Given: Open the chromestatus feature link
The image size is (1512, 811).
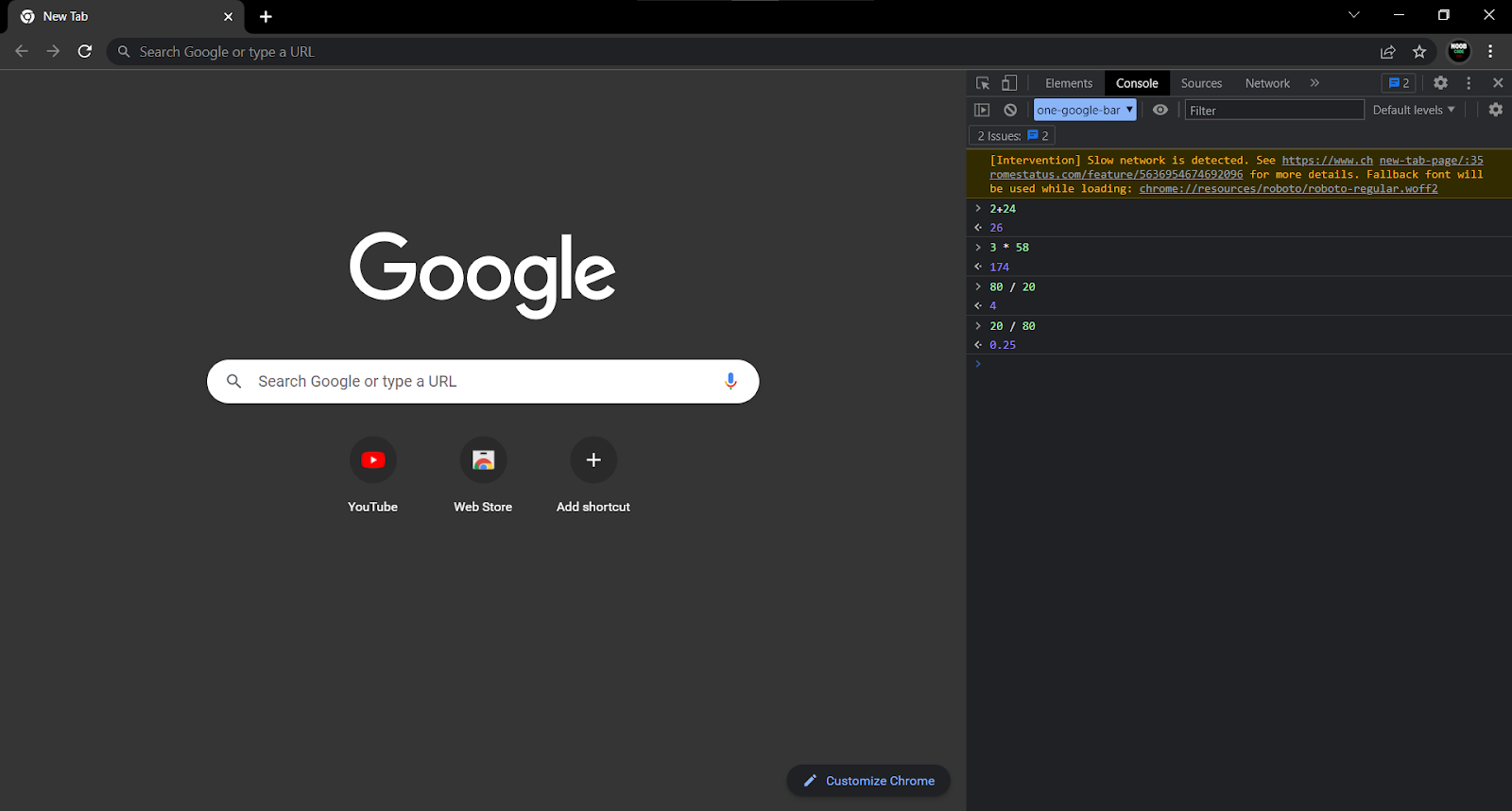Looking at the screenshot, I should pyautogui.click(x=1116, y=175).
